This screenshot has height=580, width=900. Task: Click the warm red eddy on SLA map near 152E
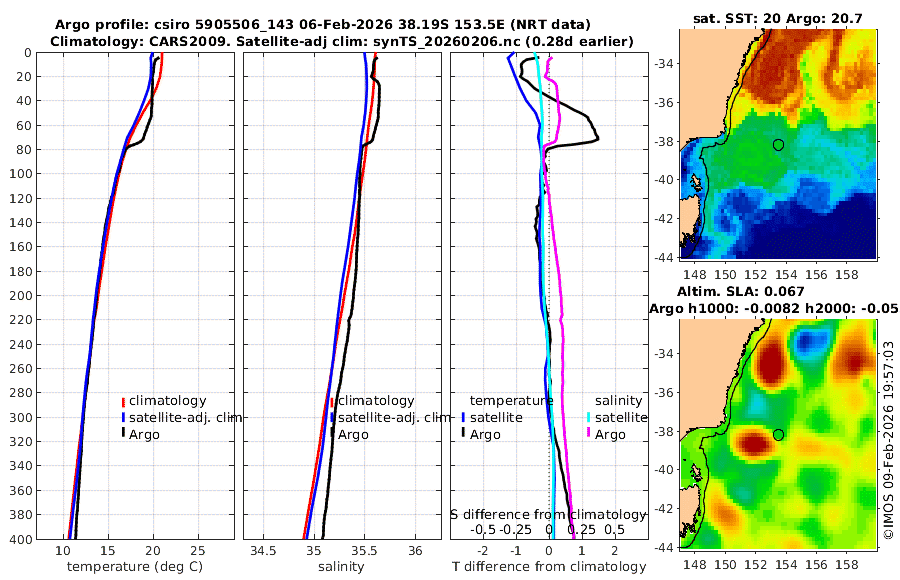point(755,443)
